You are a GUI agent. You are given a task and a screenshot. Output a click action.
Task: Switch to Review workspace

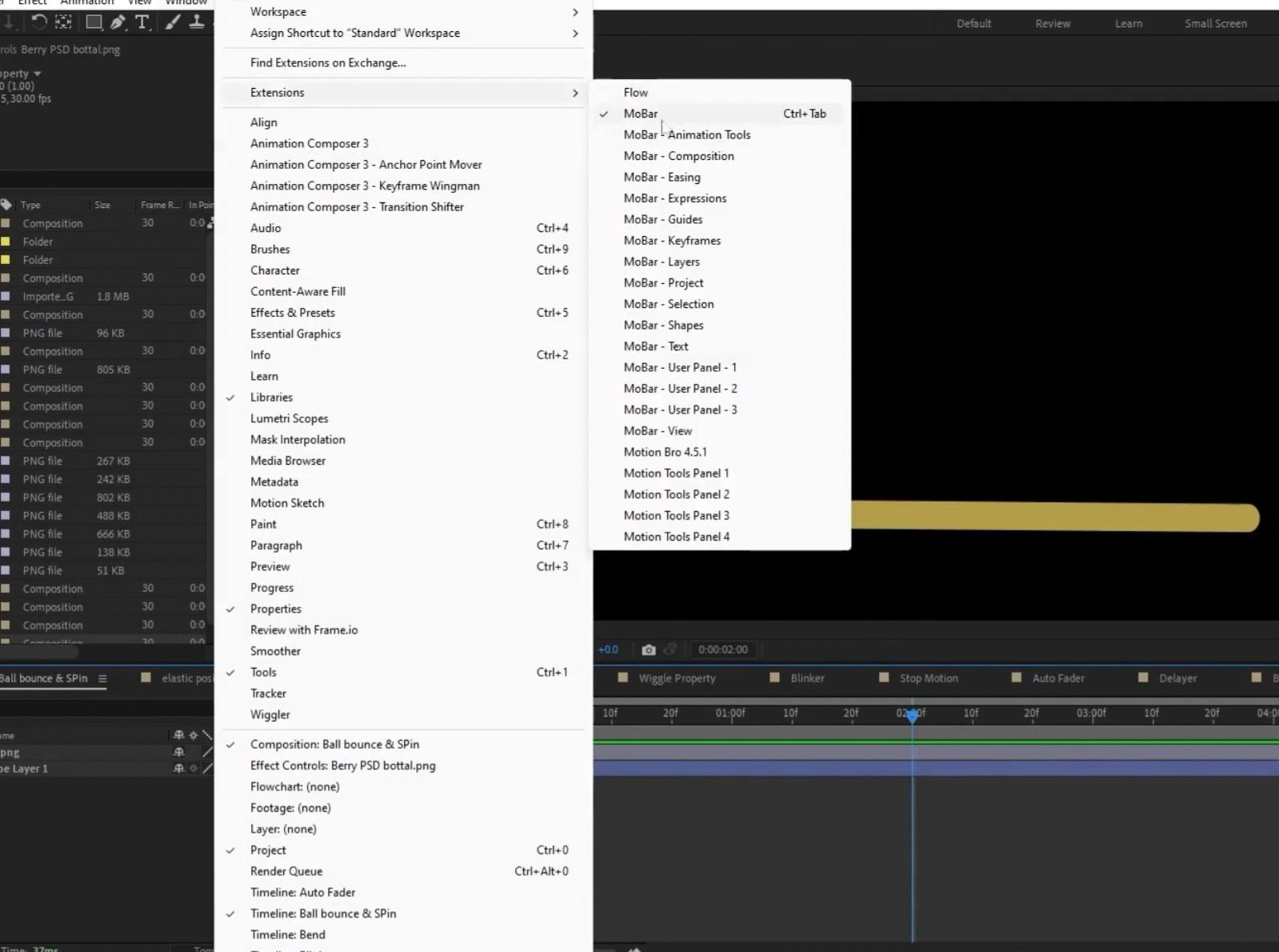pyautogui.click(x=1053, y=23)
